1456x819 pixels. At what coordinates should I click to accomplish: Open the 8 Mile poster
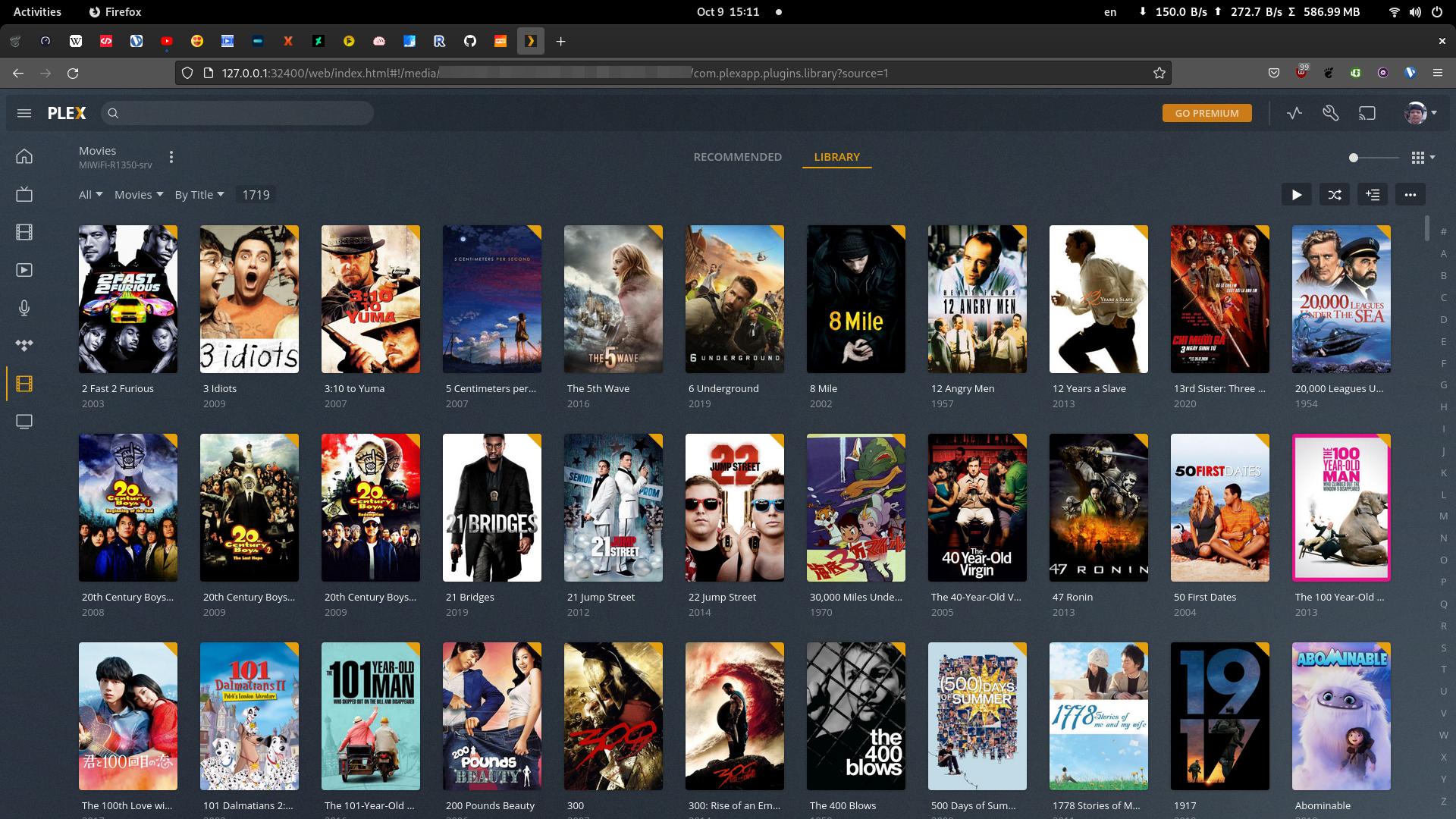[x=856, y=299]
